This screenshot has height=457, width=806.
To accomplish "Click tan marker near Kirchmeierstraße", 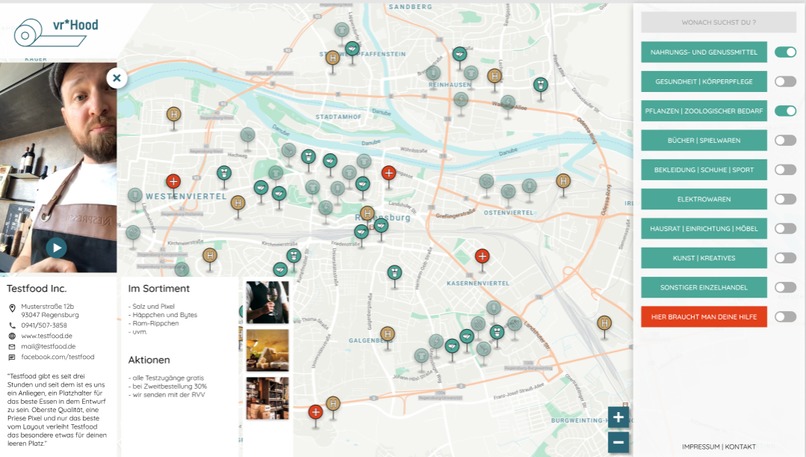I will click(209, 255).
